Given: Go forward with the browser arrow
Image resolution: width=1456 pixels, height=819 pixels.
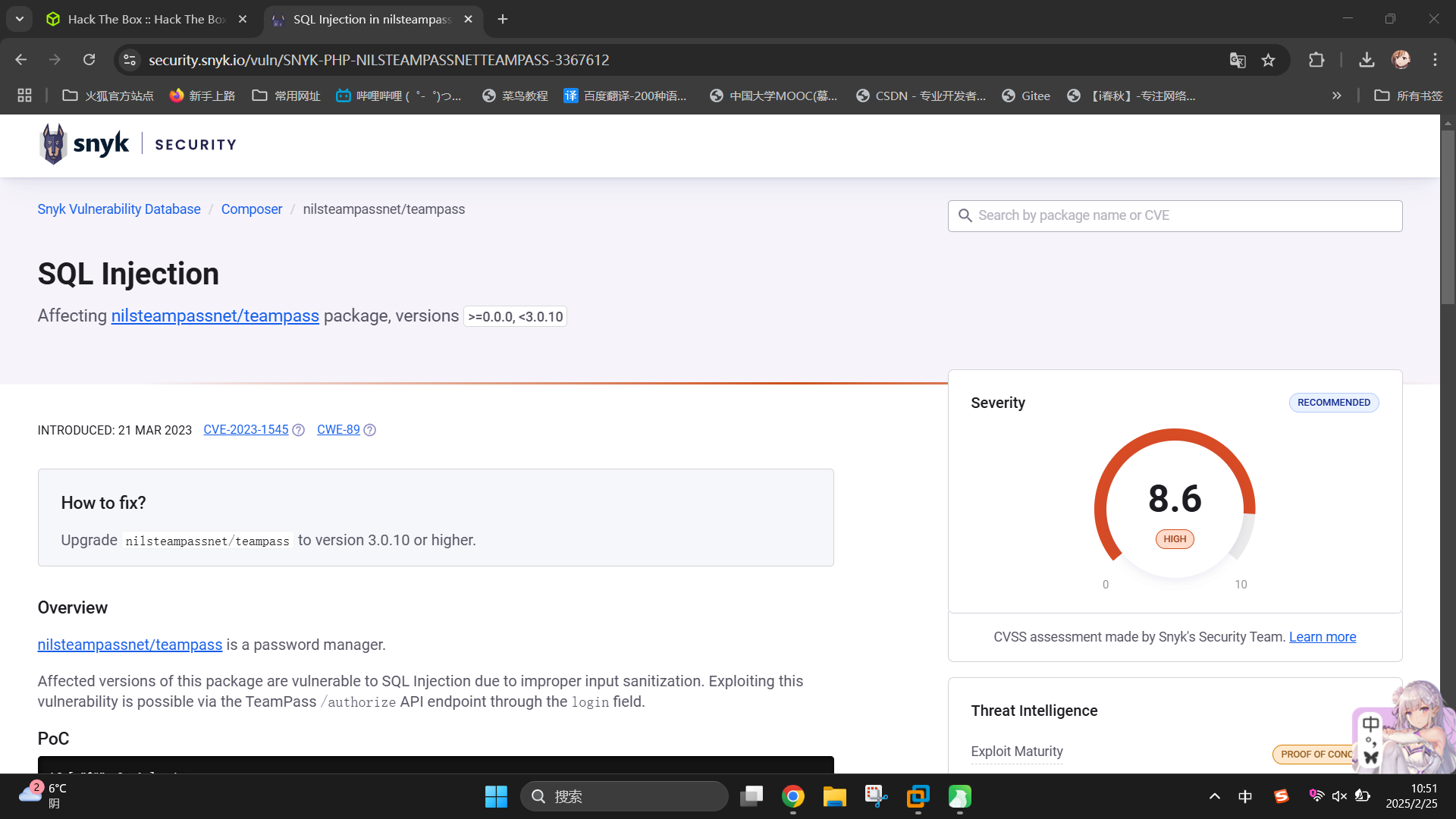Looking at the screenshot, I should tap(55, 60).
